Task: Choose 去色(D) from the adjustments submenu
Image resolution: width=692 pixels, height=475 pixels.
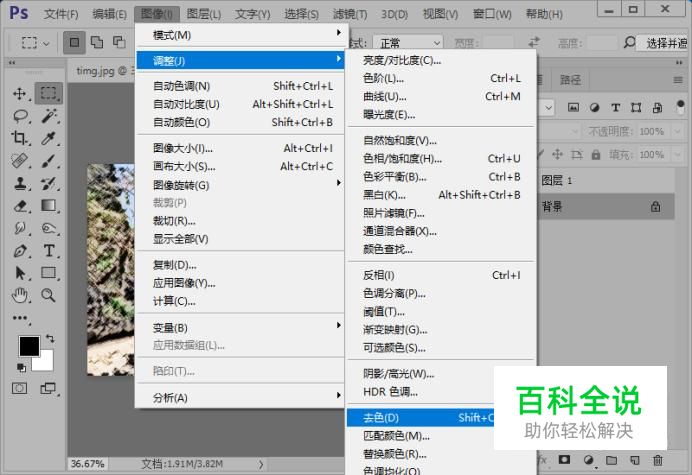Action: pyautogui.click(x=421, y=418)
